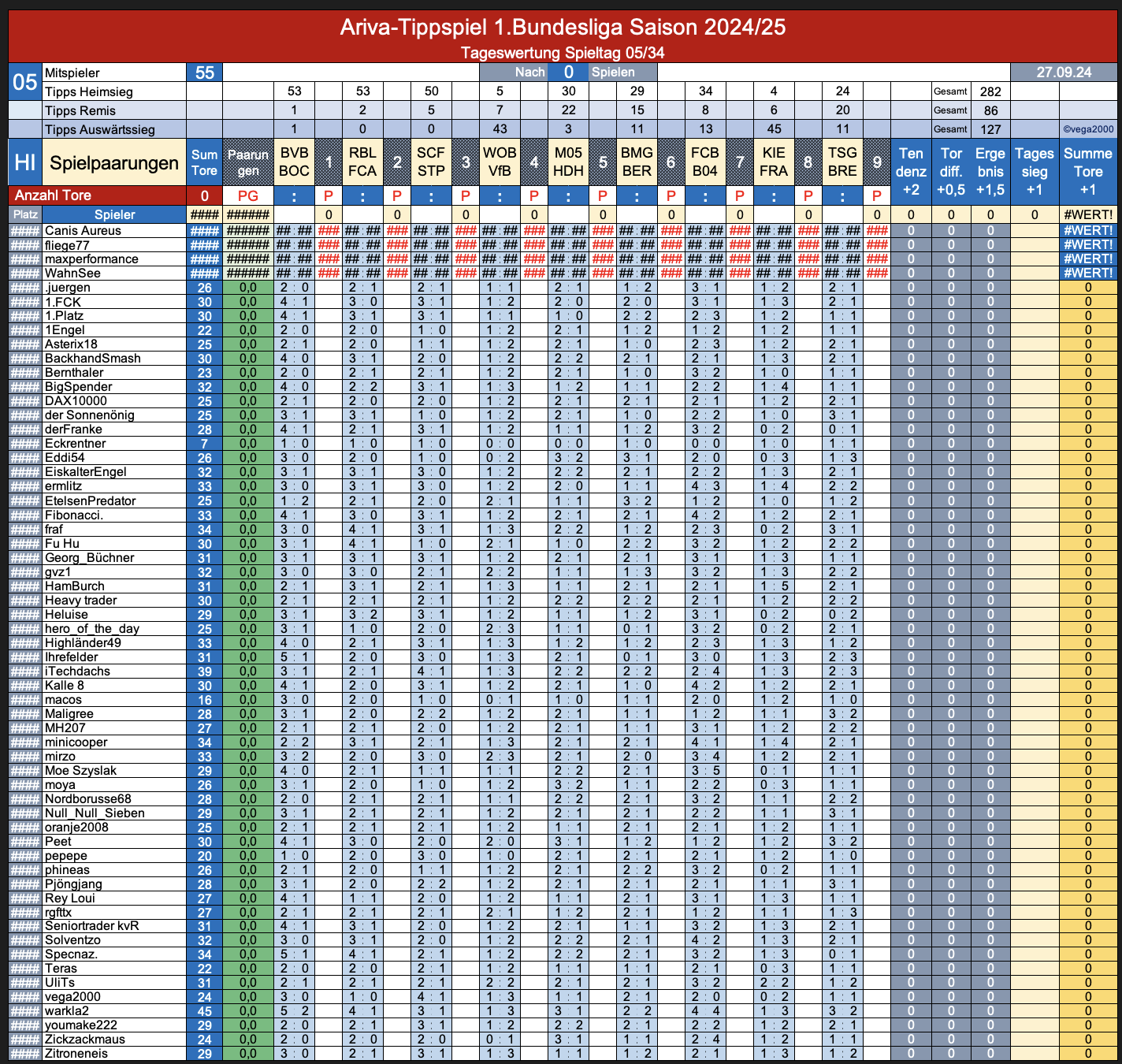Click player name hero_of_the_day
The width and height of the screenshot is (1122, 1064).
coord(91,629)
